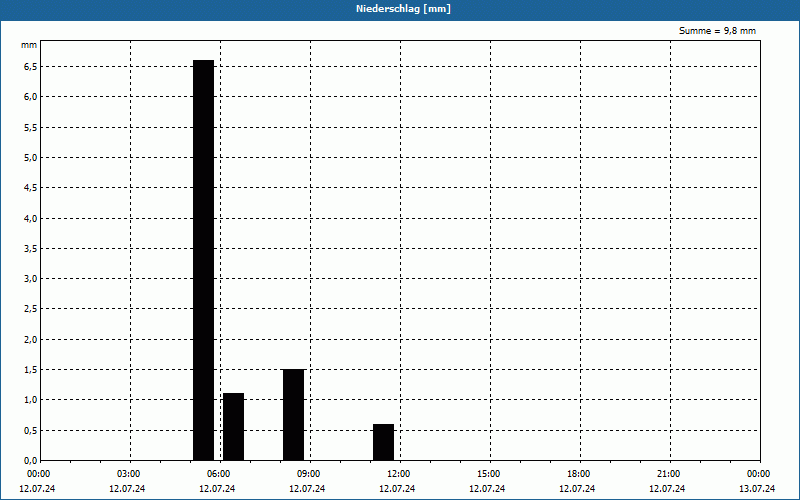
Task: Click the 00:00 time label above 13.07.24
Action: (758, 474)
